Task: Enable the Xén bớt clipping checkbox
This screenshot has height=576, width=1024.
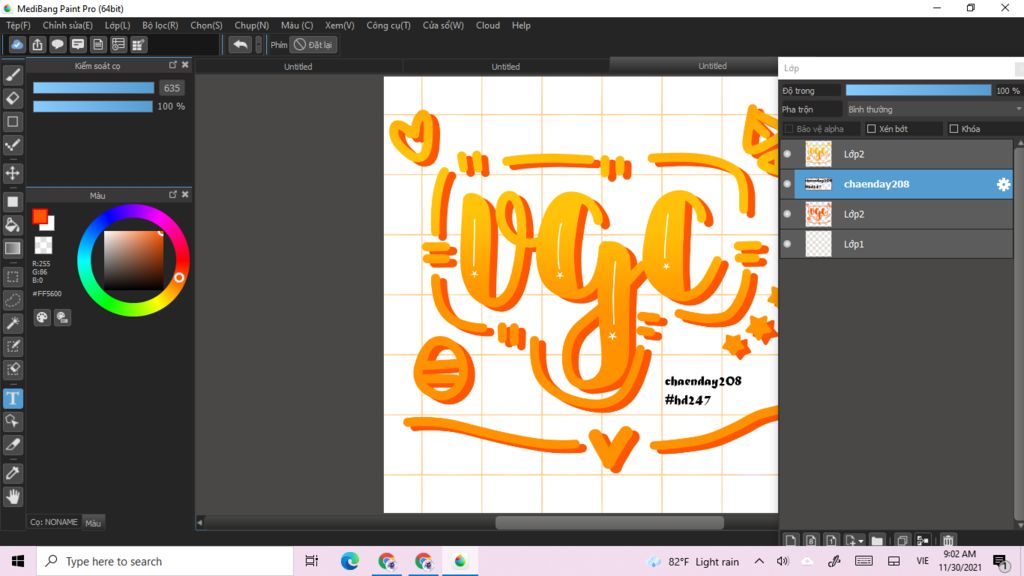Action: pyautogui.click(x=871, y=129)
